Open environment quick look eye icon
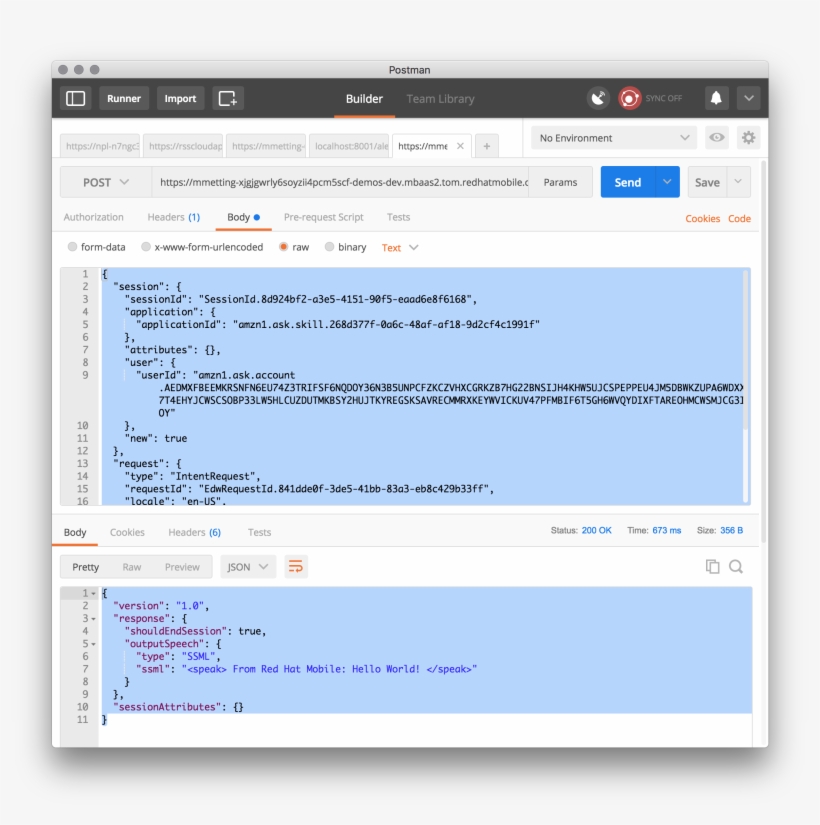Viewport: 820px width, 825px height. [717, 138]
